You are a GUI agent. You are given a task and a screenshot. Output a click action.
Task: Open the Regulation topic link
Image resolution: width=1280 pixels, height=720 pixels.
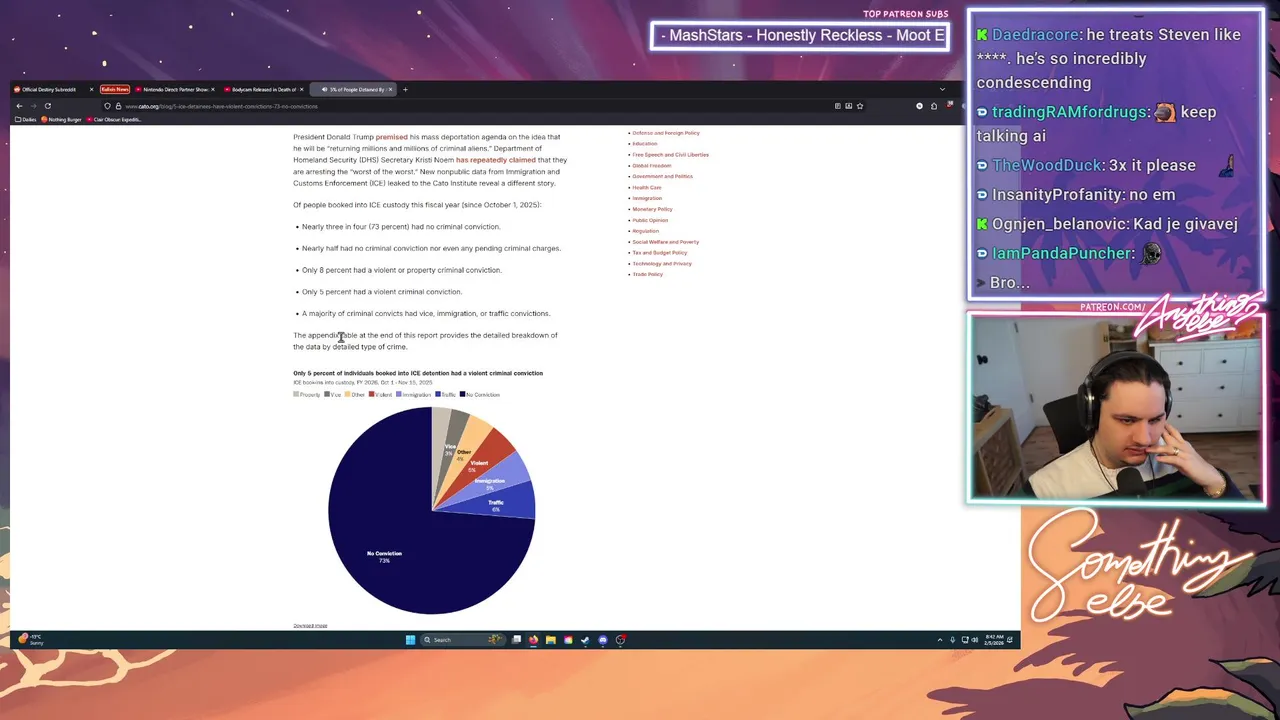646,231
